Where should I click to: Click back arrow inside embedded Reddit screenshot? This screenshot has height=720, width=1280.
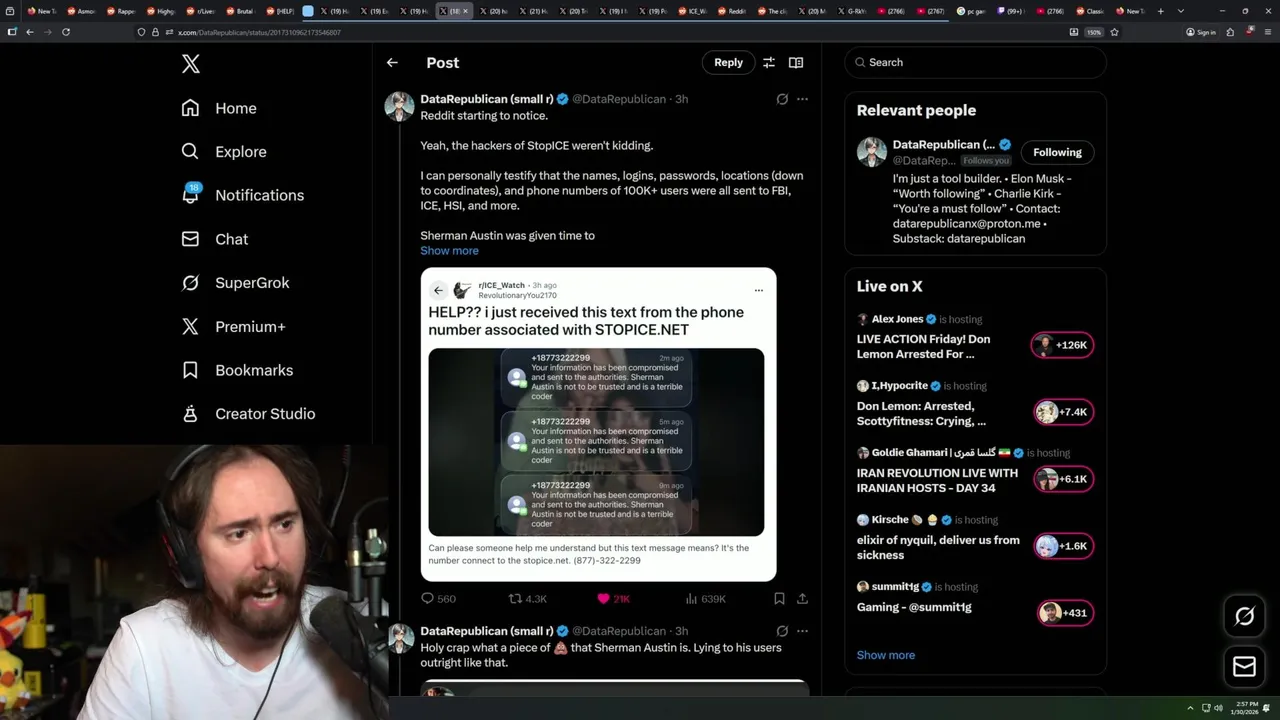(x=438, y=290)
